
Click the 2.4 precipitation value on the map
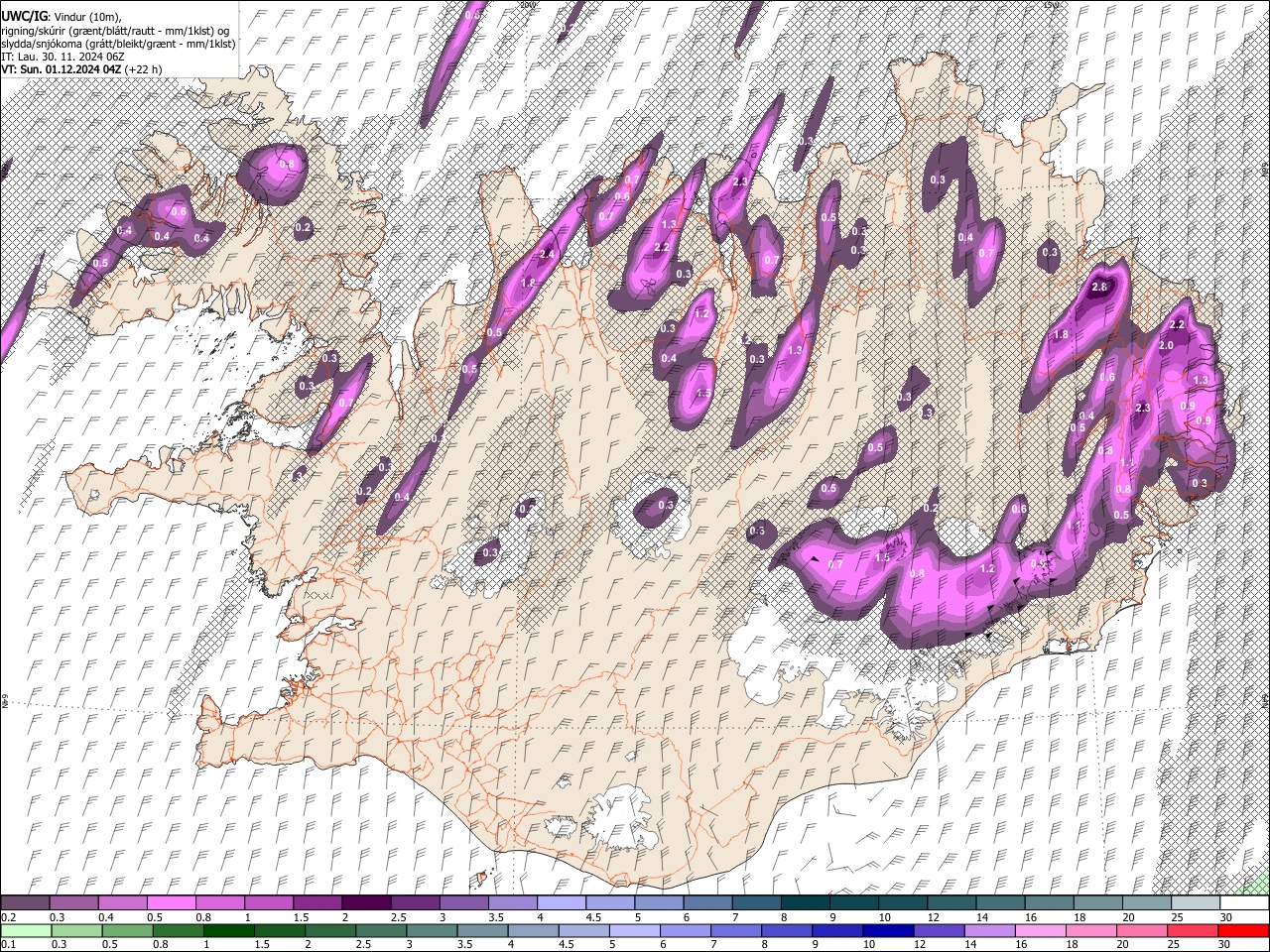[x=546, y=255]
